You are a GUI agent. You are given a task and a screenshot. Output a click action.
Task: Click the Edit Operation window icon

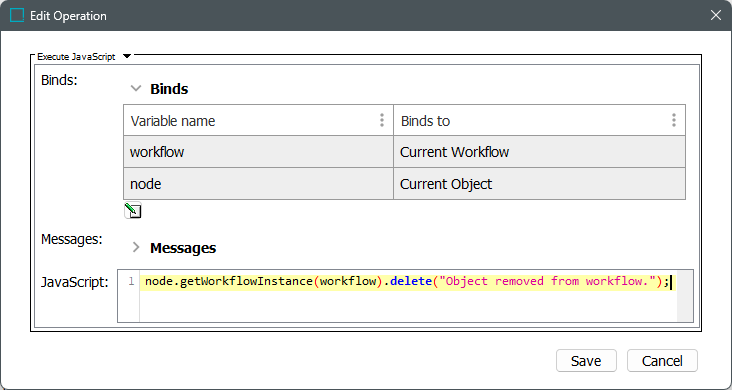tap(17, 15)
